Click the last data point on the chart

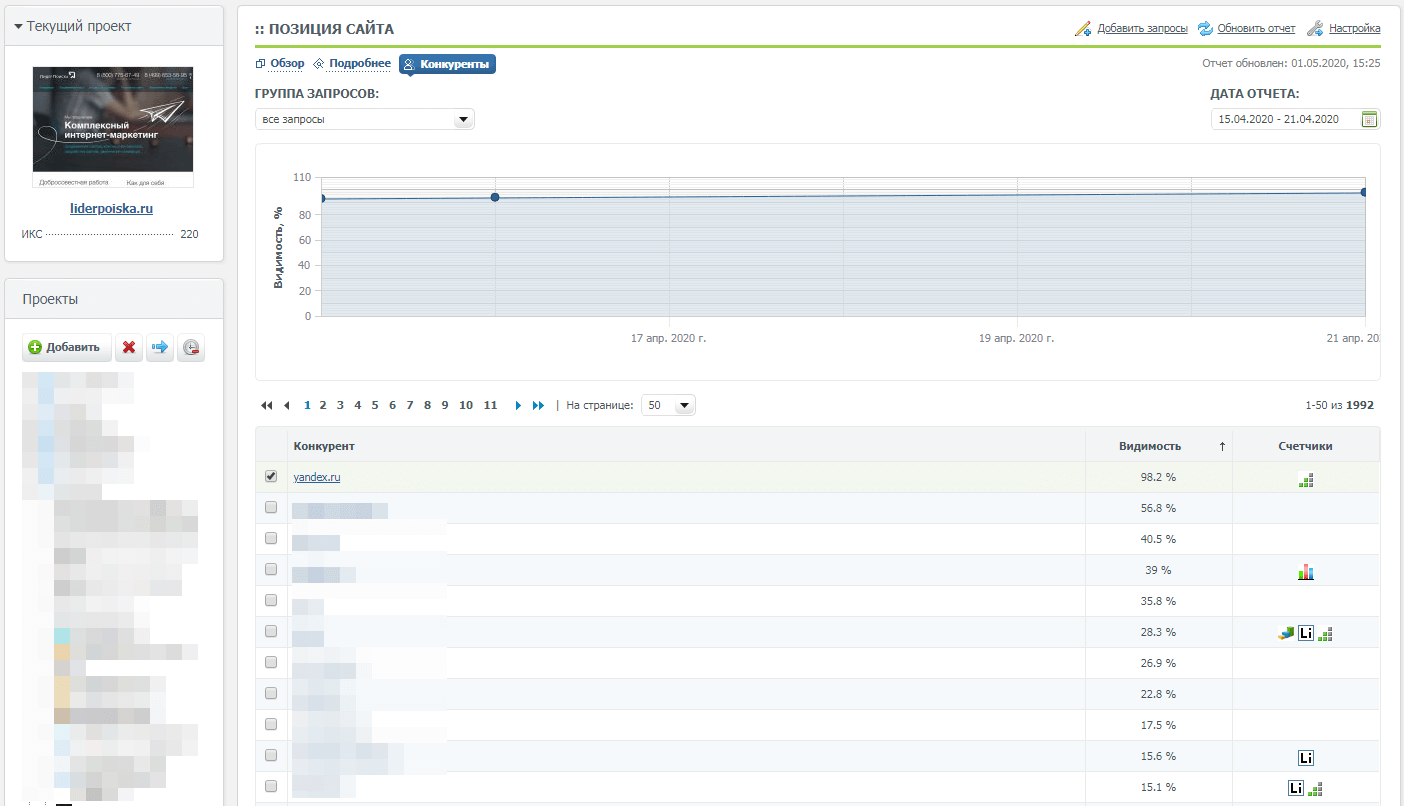(x=1364, y=192)
